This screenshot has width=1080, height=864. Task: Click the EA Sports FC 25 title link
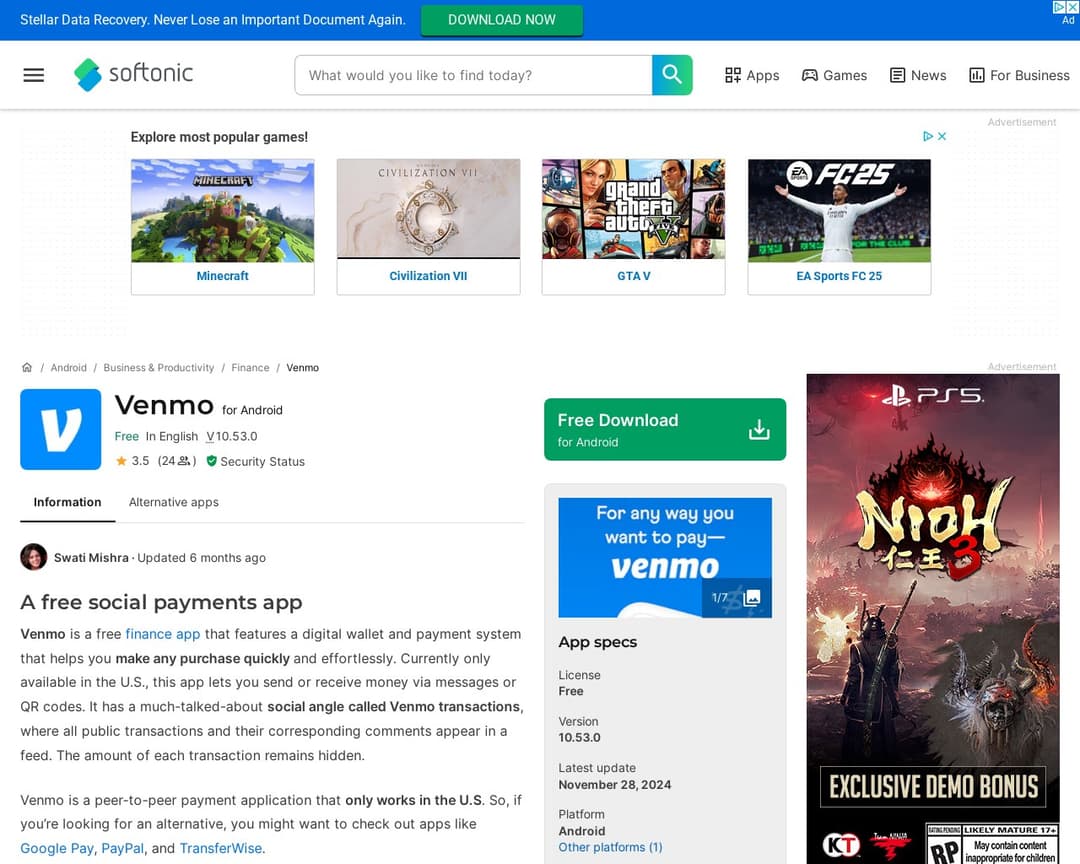pos(839,276)
